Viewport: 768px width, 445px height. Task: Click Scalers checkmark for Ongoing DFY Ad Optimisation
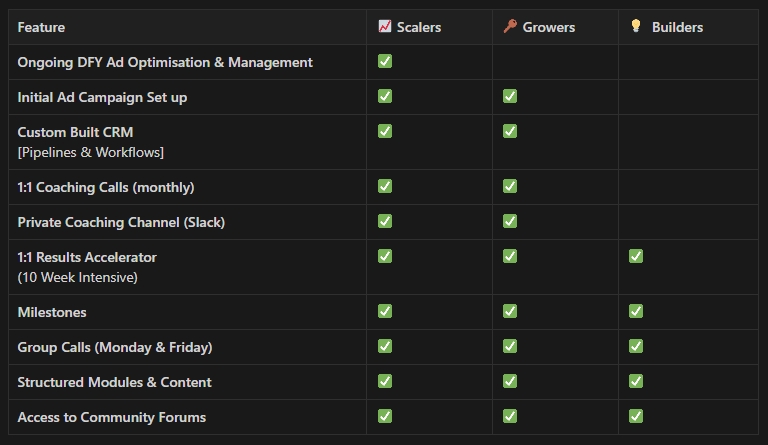385,61
